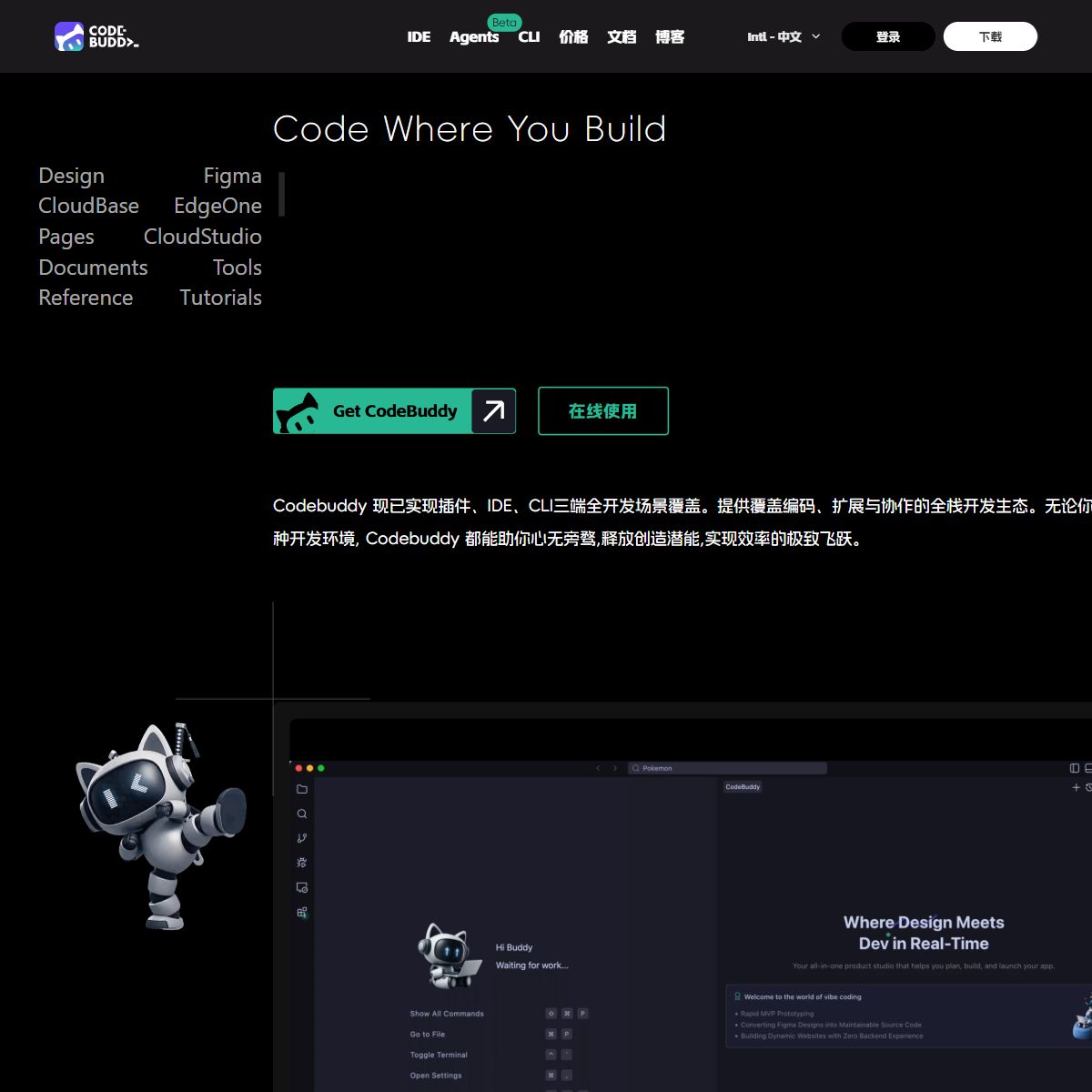Select the CodeBuddy tab in IDE panel
1092x1092 pixels.
[x=743, y=787]
